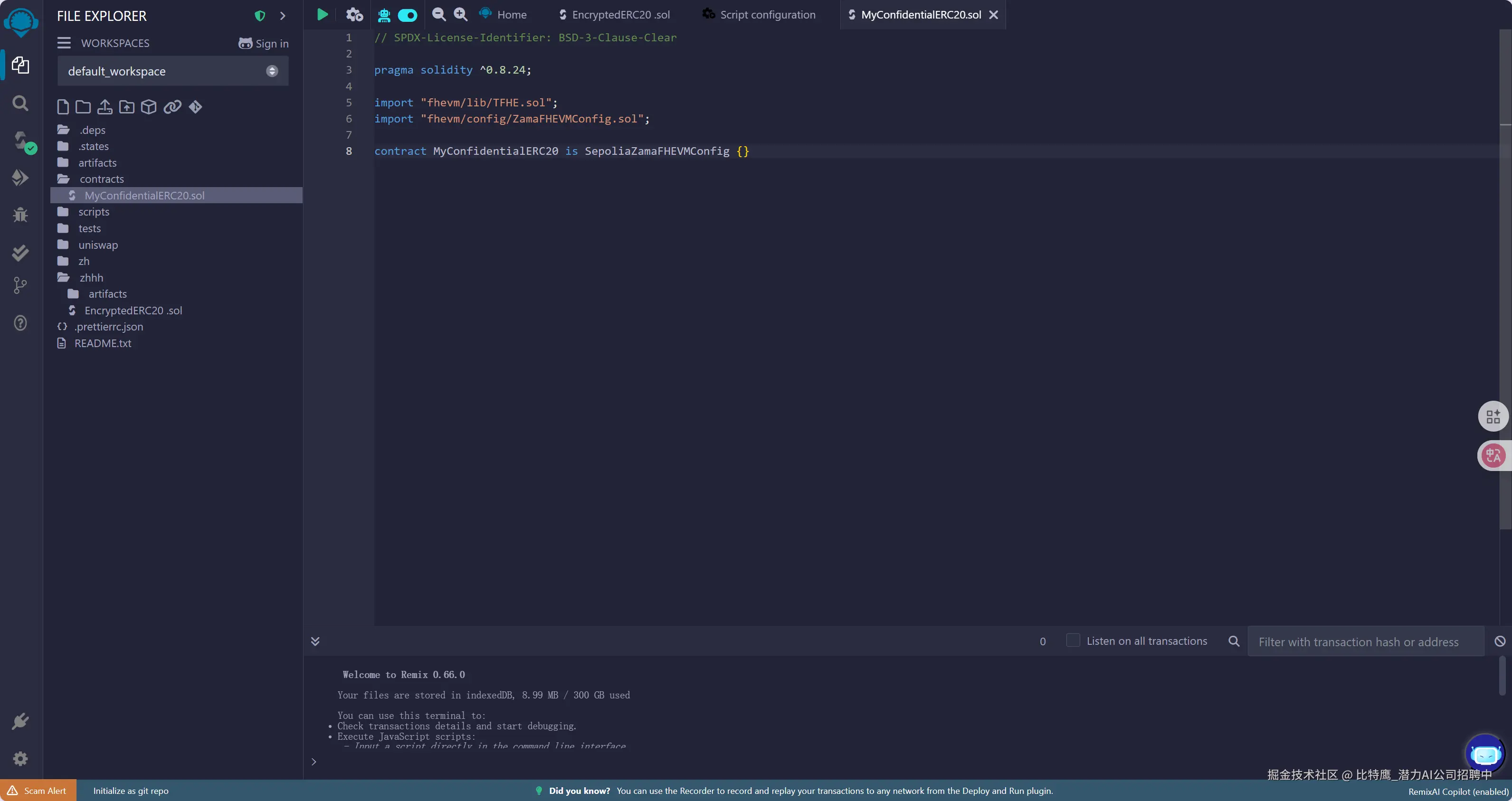Zoom in the editor font
This screenshot has width=1512, height=801.
[x=461, y=15]
